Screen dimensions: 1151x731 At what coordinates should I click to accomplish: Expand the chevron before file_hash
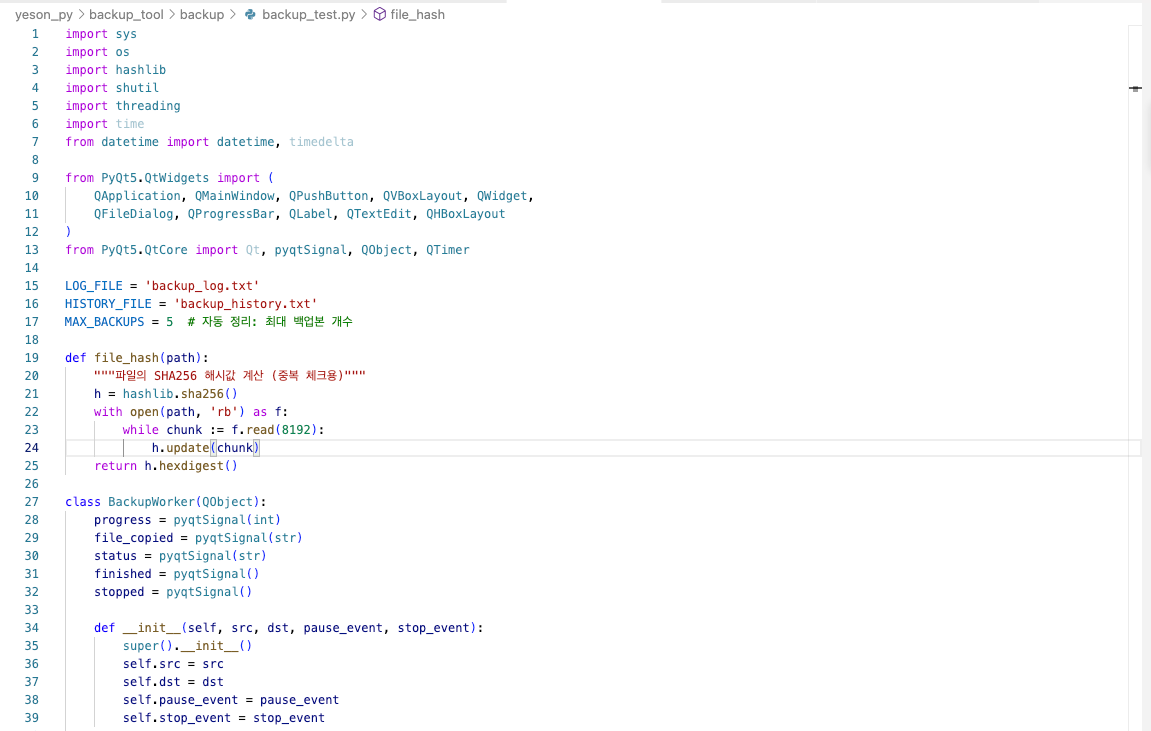363,15
